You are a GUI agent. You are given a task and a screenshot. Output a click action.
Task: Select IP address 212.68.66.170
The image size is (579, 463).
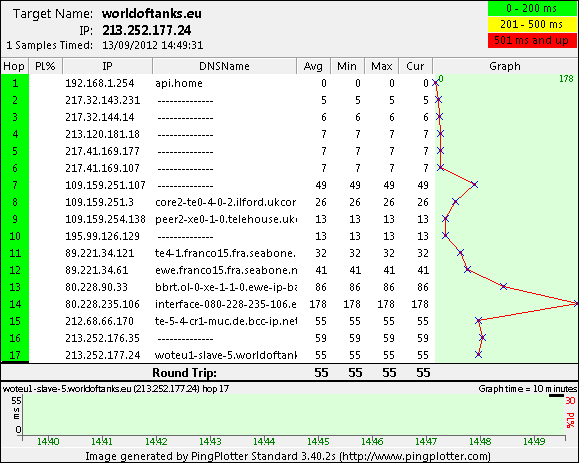(99, 321)
